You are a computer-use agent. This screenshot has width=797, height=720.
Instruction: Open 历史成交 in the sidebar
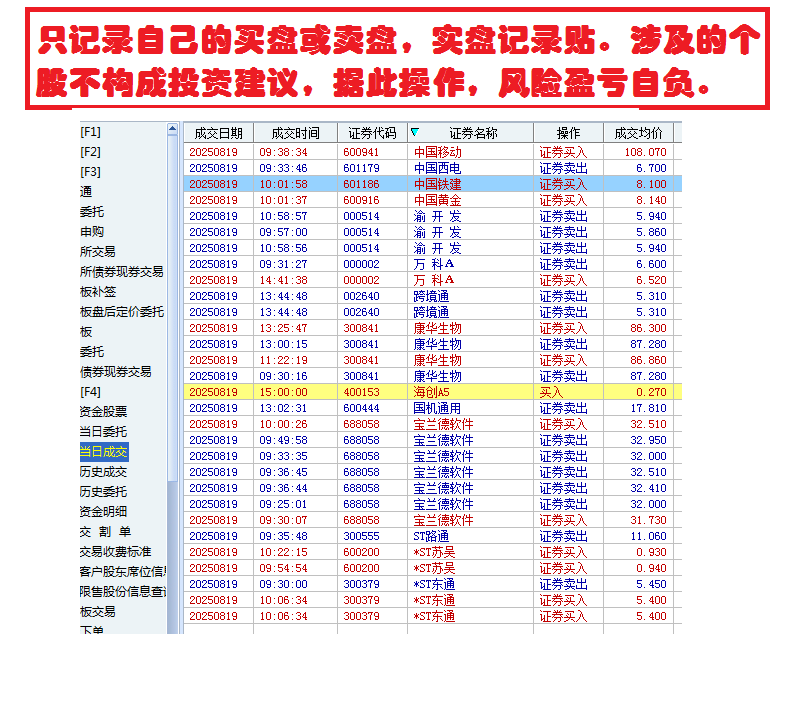(x=103, y=472)
